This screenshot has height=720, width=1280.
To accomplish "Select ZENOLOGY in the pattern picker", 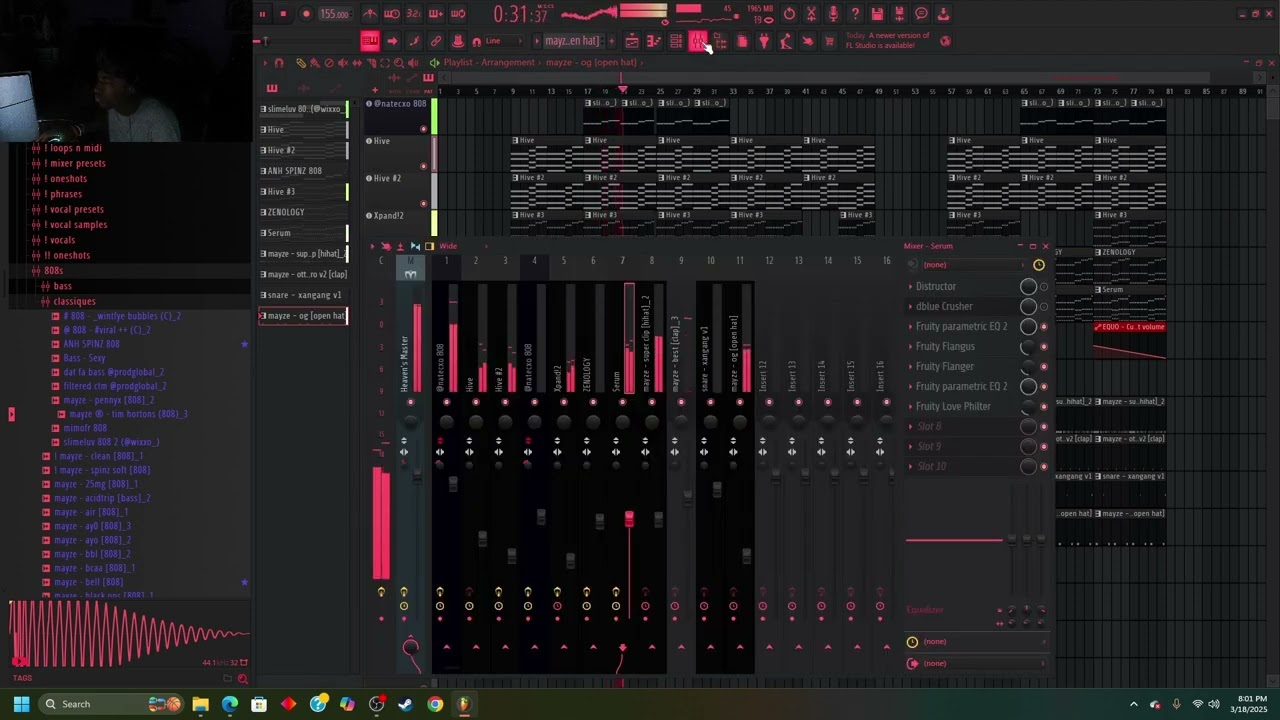I will coord(303,212).
